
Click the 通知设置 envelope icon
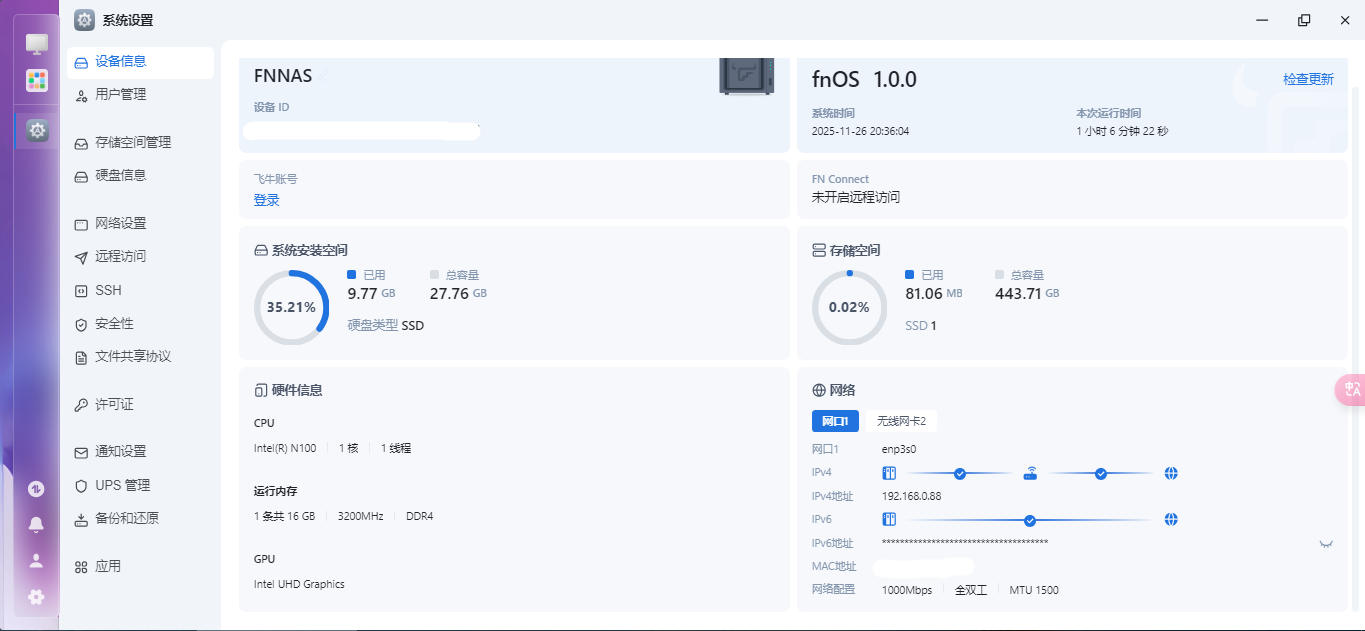[82, 452]
